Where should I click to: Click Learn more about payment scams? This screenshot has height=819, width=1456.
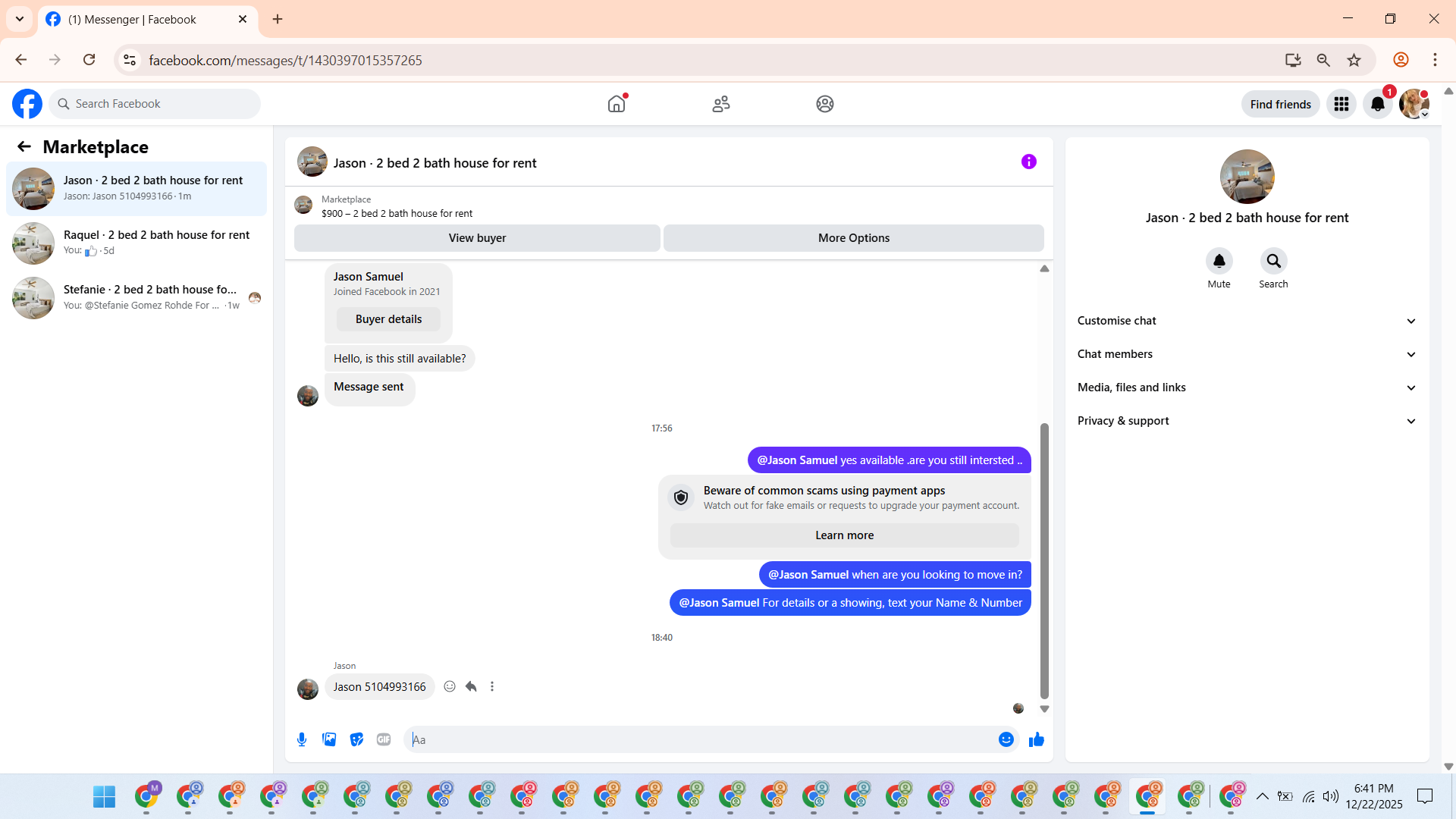pos(844,535)
